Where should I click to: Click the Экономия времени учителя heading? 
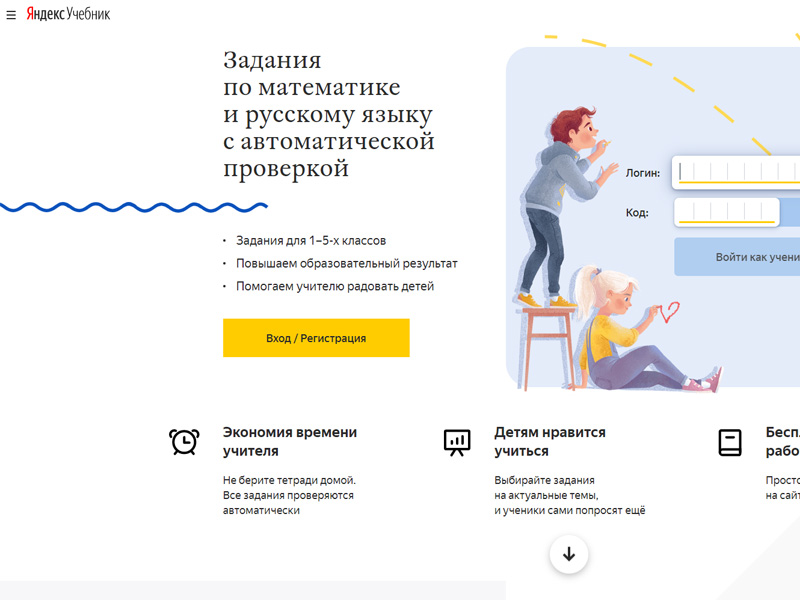(290, 441)
